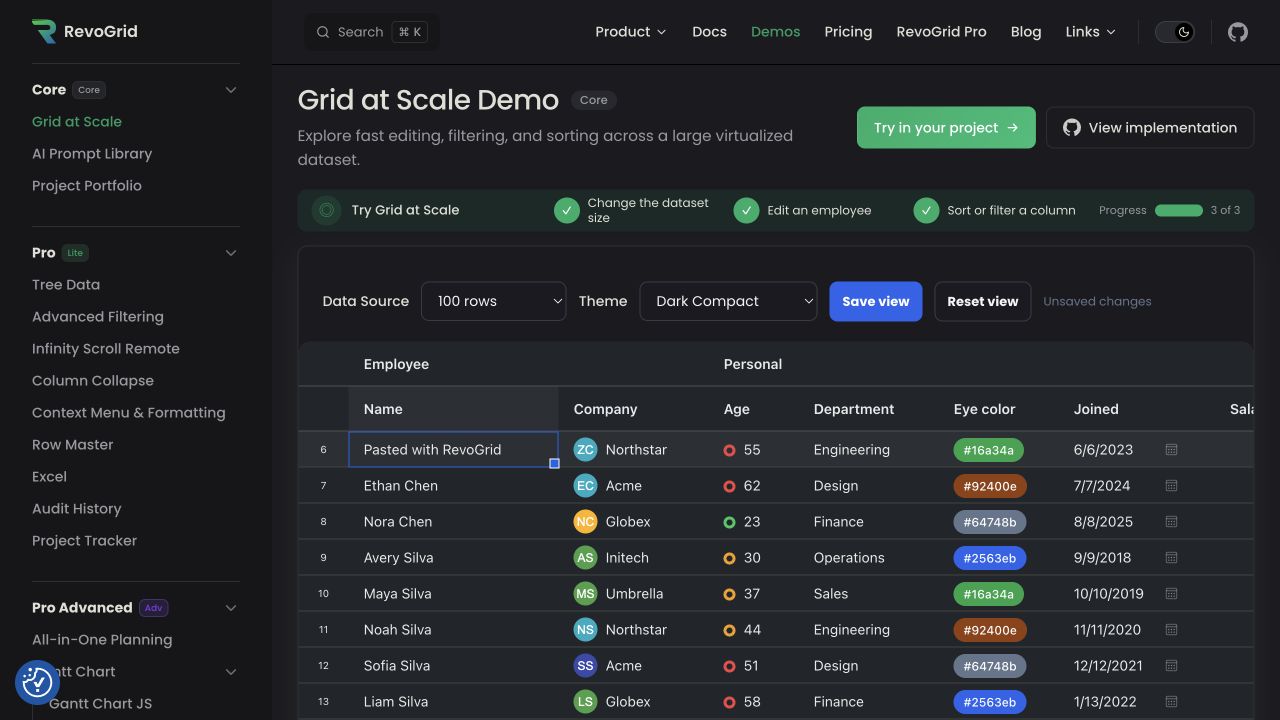Image resolution: width=1280 pixels, height=720 pixels.
Task: Click the NC avatar next to Globex
Action: (x=585, y=522)
